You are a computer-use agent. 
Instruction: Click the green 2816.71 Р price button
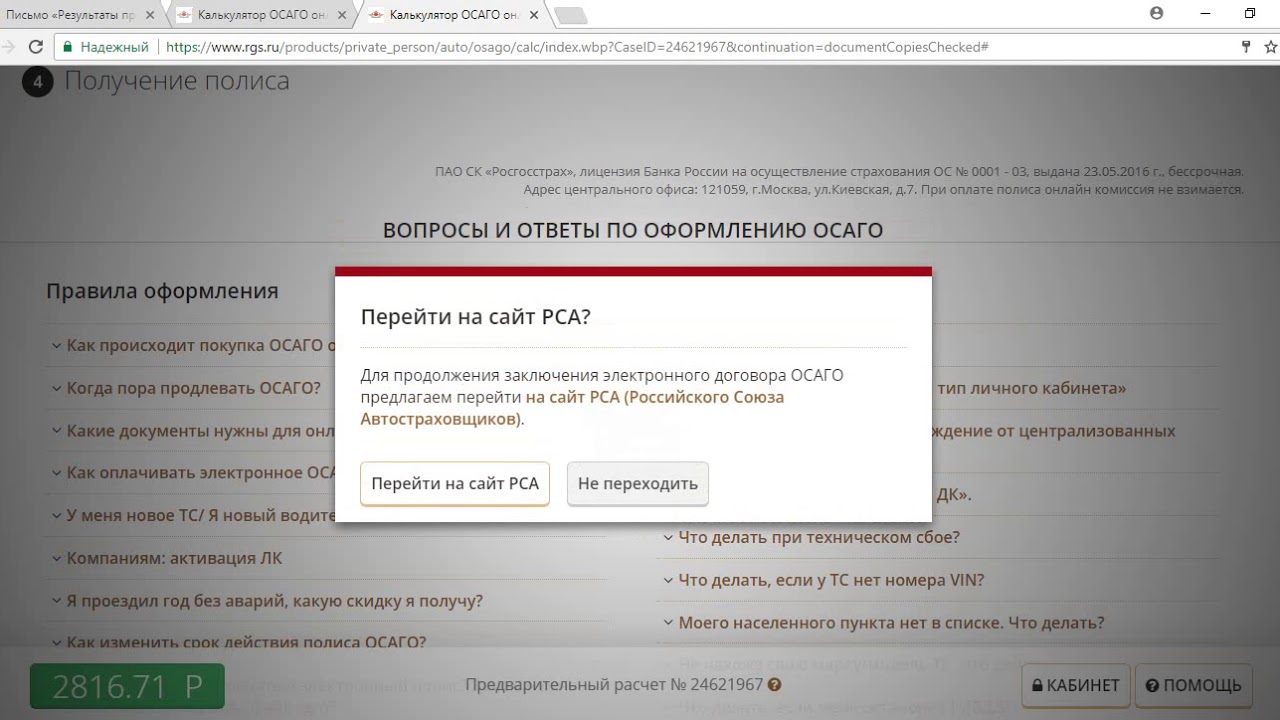click(x=127, y=686)
